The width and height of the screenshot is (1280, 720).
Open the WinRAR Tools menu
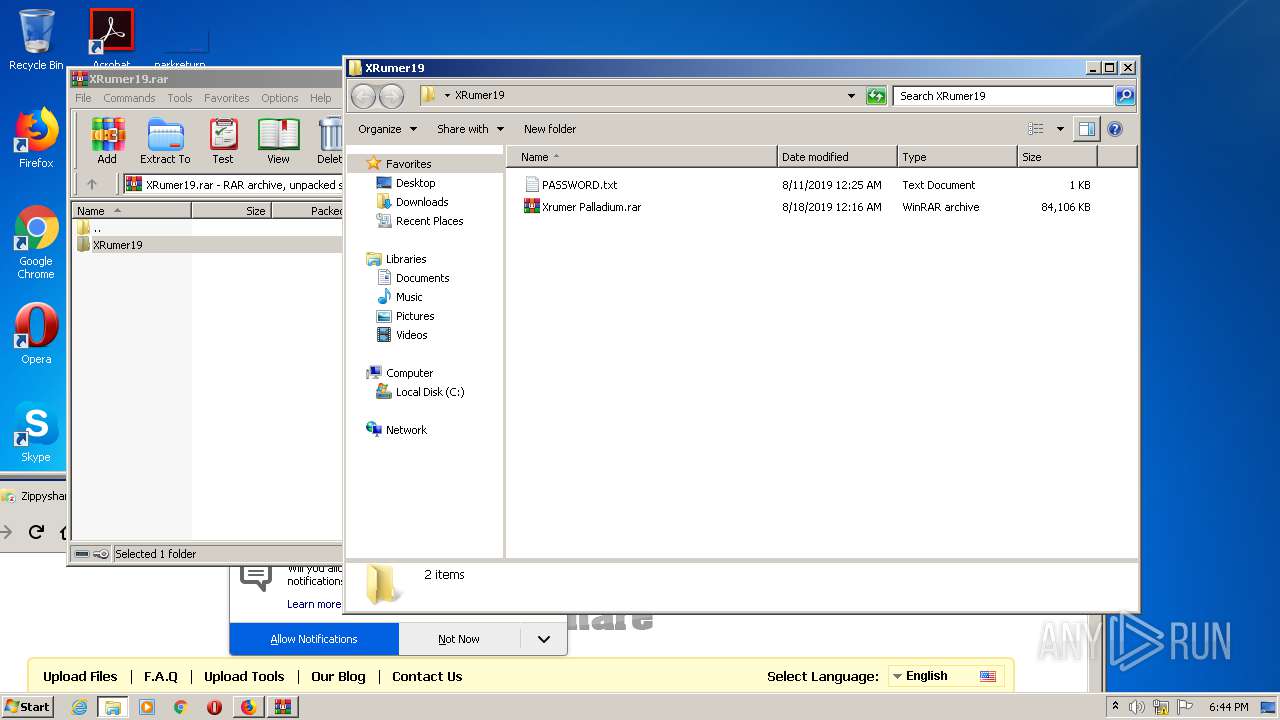point(180,98)
